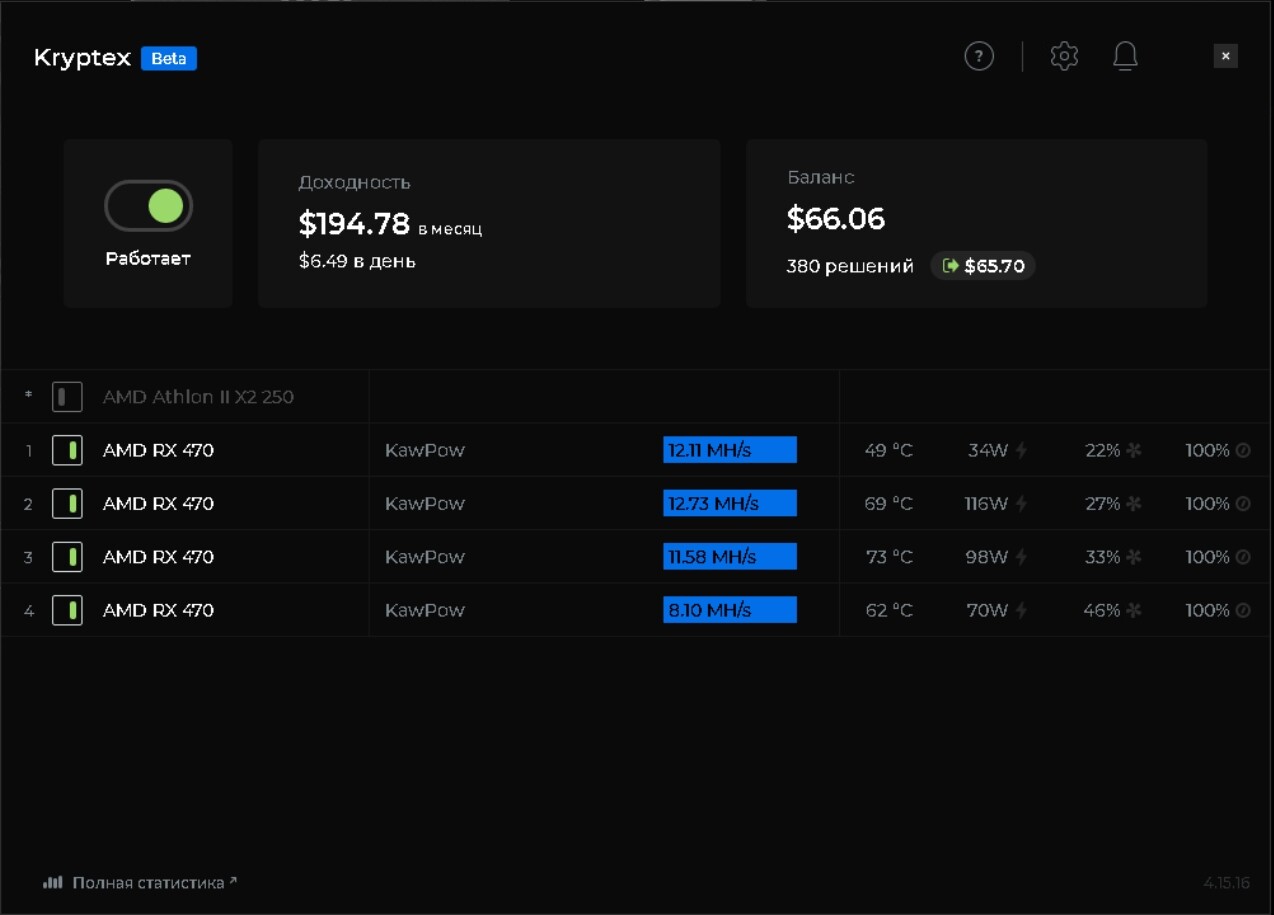Click the gauge icon in the 49 °C row
Image resolution: width=1274 pixels, height=915 pixels.
pos(1243,451)
